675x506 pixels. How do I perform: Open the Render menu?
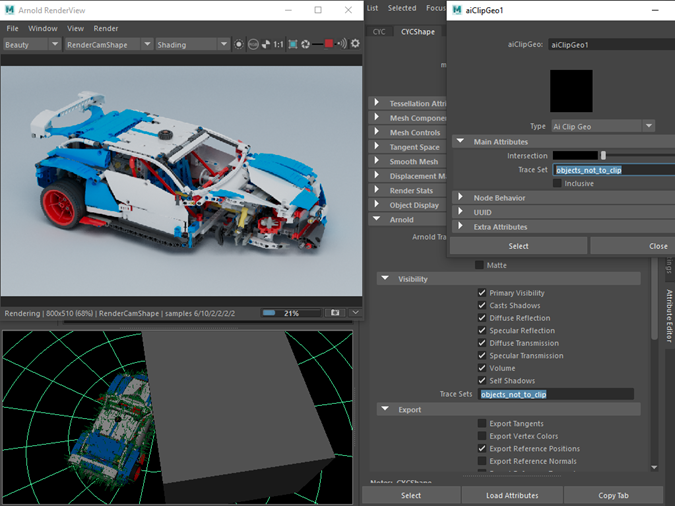[105, 28]
